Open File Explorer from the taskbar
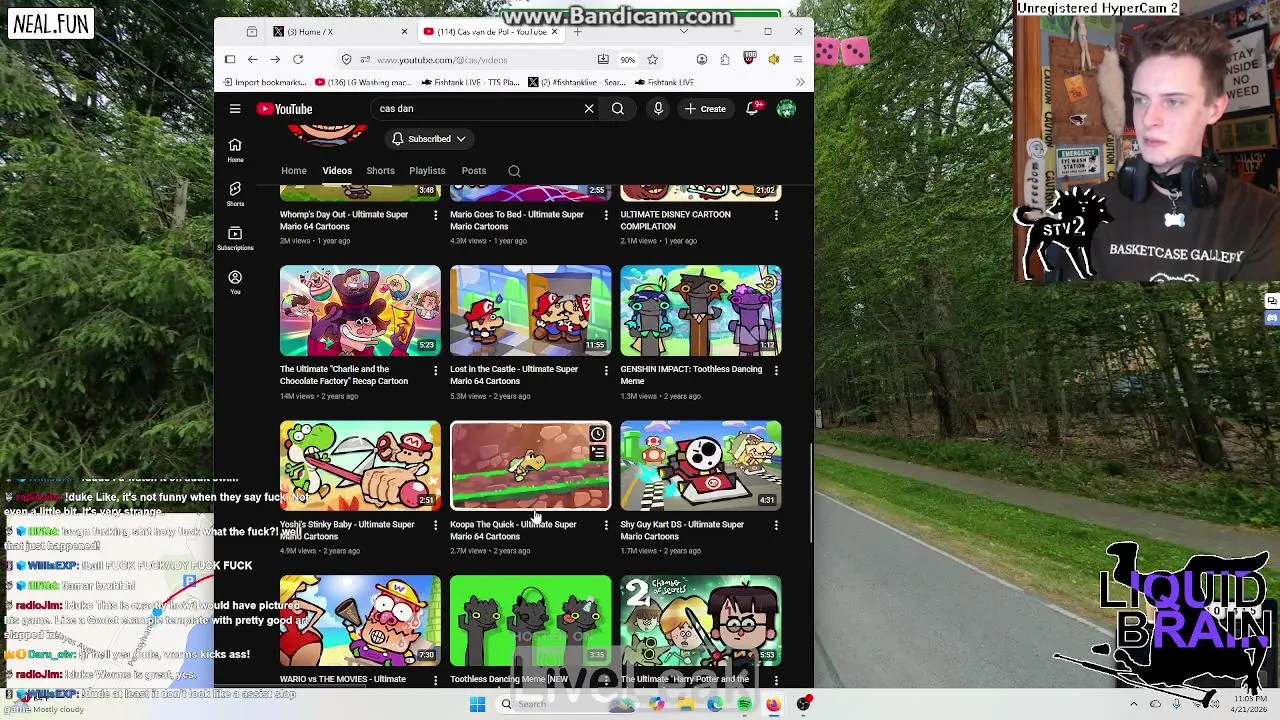Screen dimensions: 1280x720 (686, 704)
